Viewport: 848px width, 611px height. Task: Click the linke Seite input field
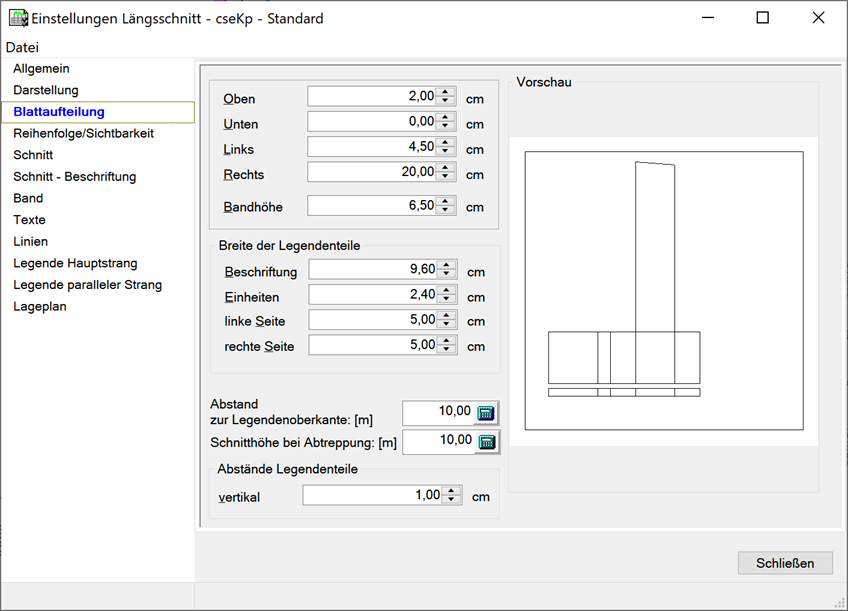(373, 320)
